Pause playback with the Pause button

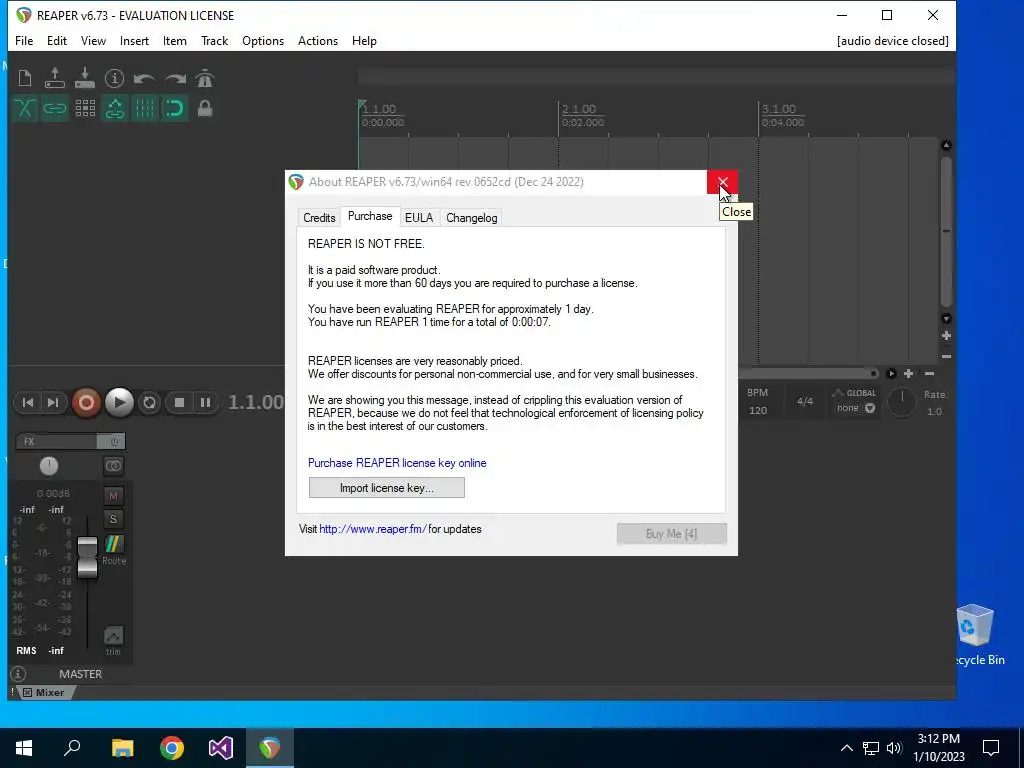(205, 402)
